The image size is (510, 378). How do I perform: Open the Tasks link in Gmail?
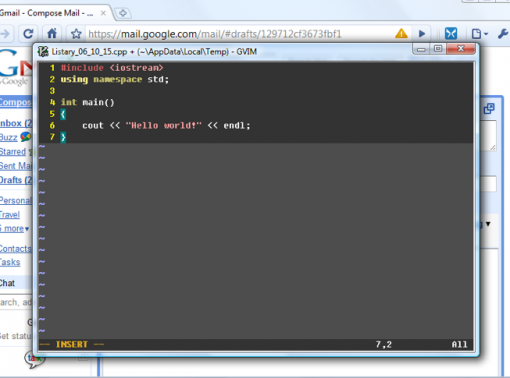(x=10, y=262)
